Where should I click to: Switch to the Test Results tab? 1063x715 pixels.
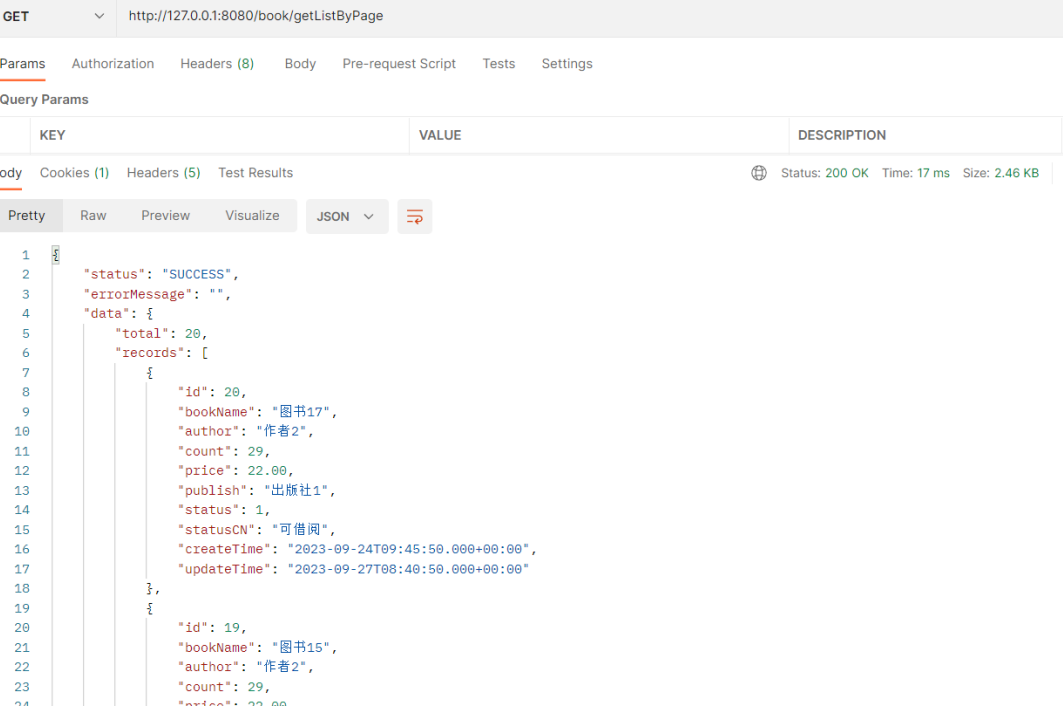[x=256, y=173]
